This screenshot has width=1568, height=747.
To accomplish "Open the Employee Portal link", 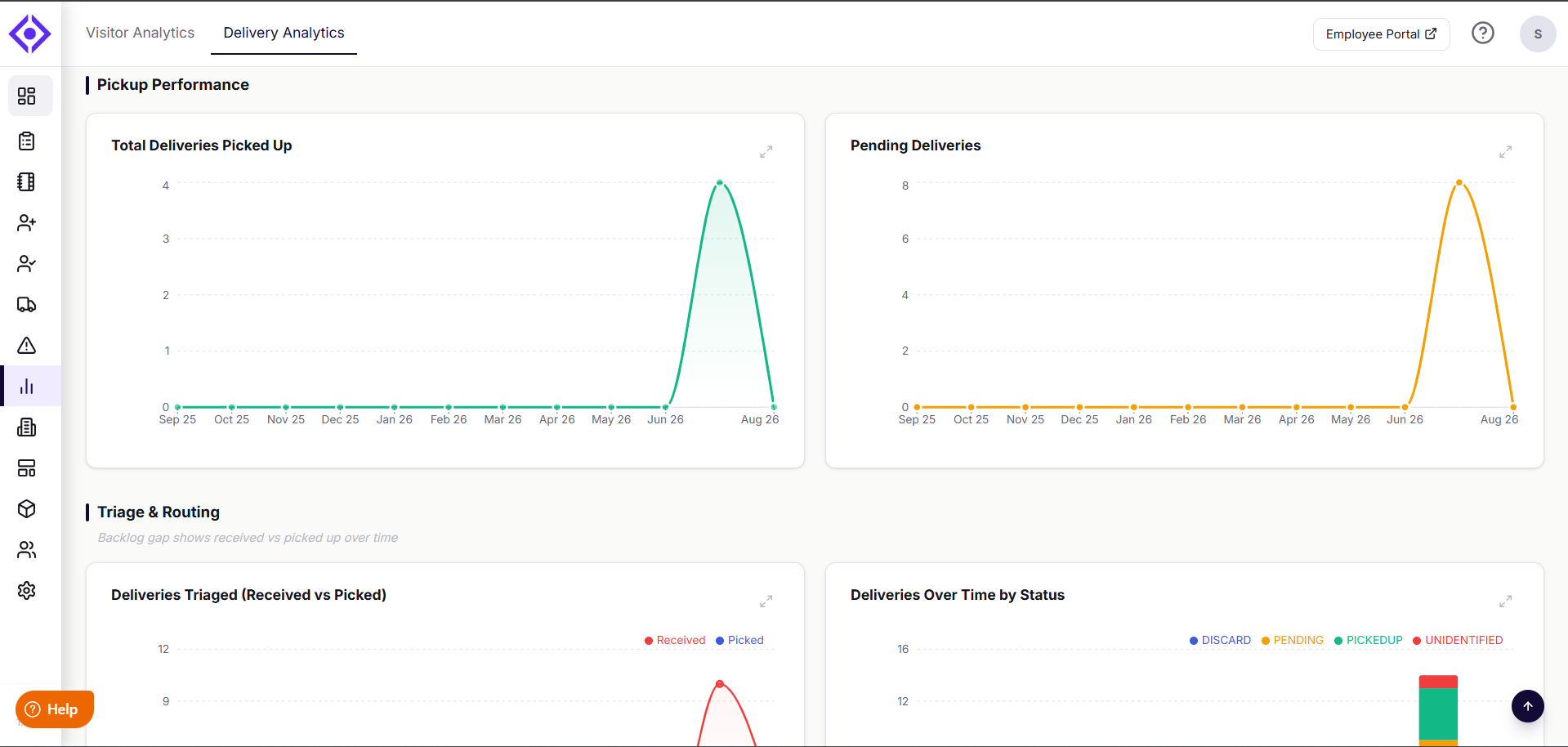I will (1382, 34).
